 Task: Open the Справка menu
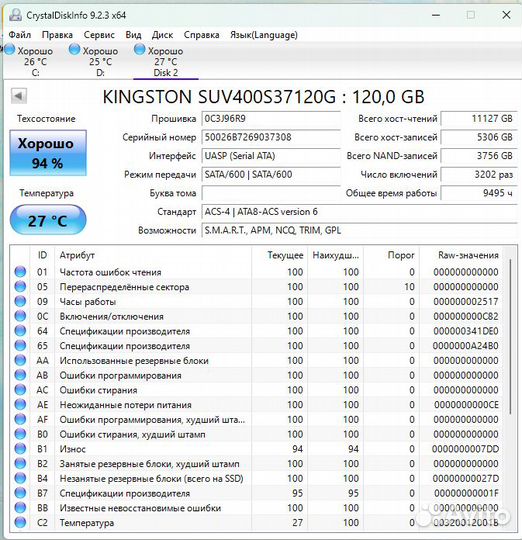click(x=201, y=35)
